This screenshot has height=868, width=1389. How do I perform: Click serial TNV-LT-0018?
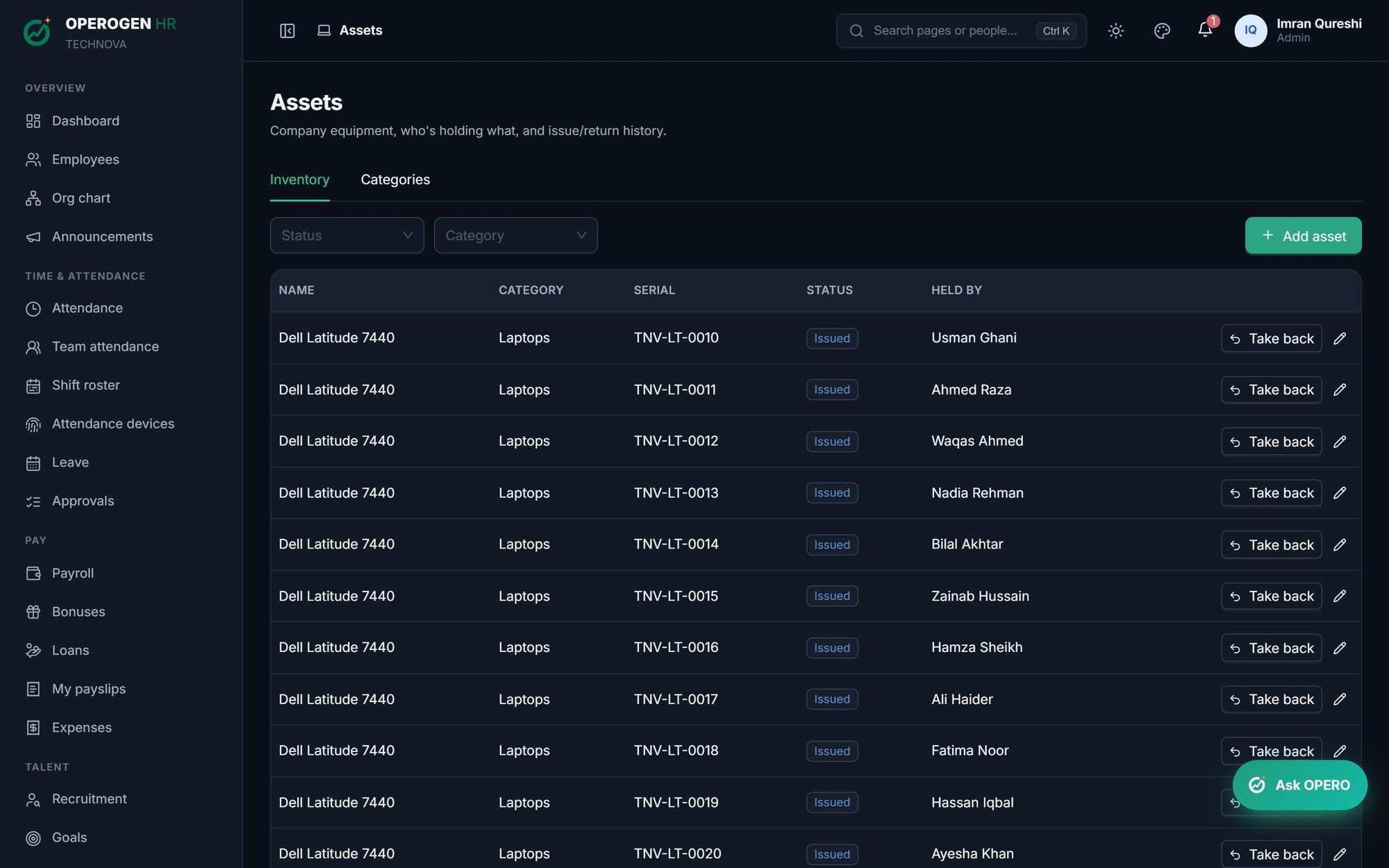click(676, 751)
